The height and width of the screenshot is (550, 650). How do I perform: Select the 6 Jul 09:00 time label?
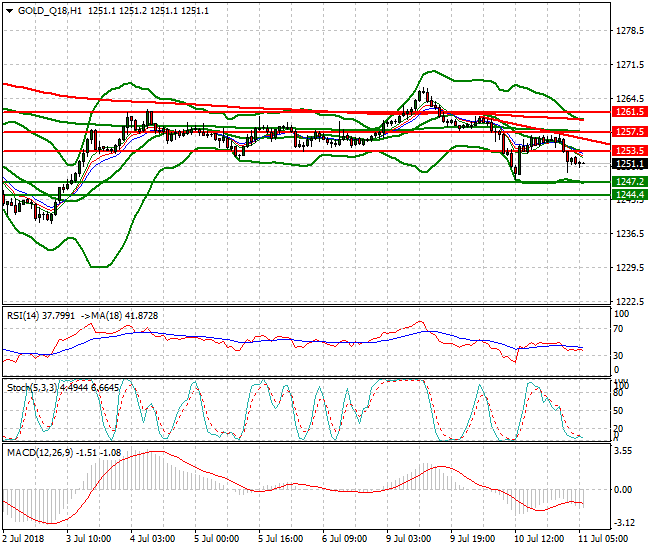coord(345,538)
